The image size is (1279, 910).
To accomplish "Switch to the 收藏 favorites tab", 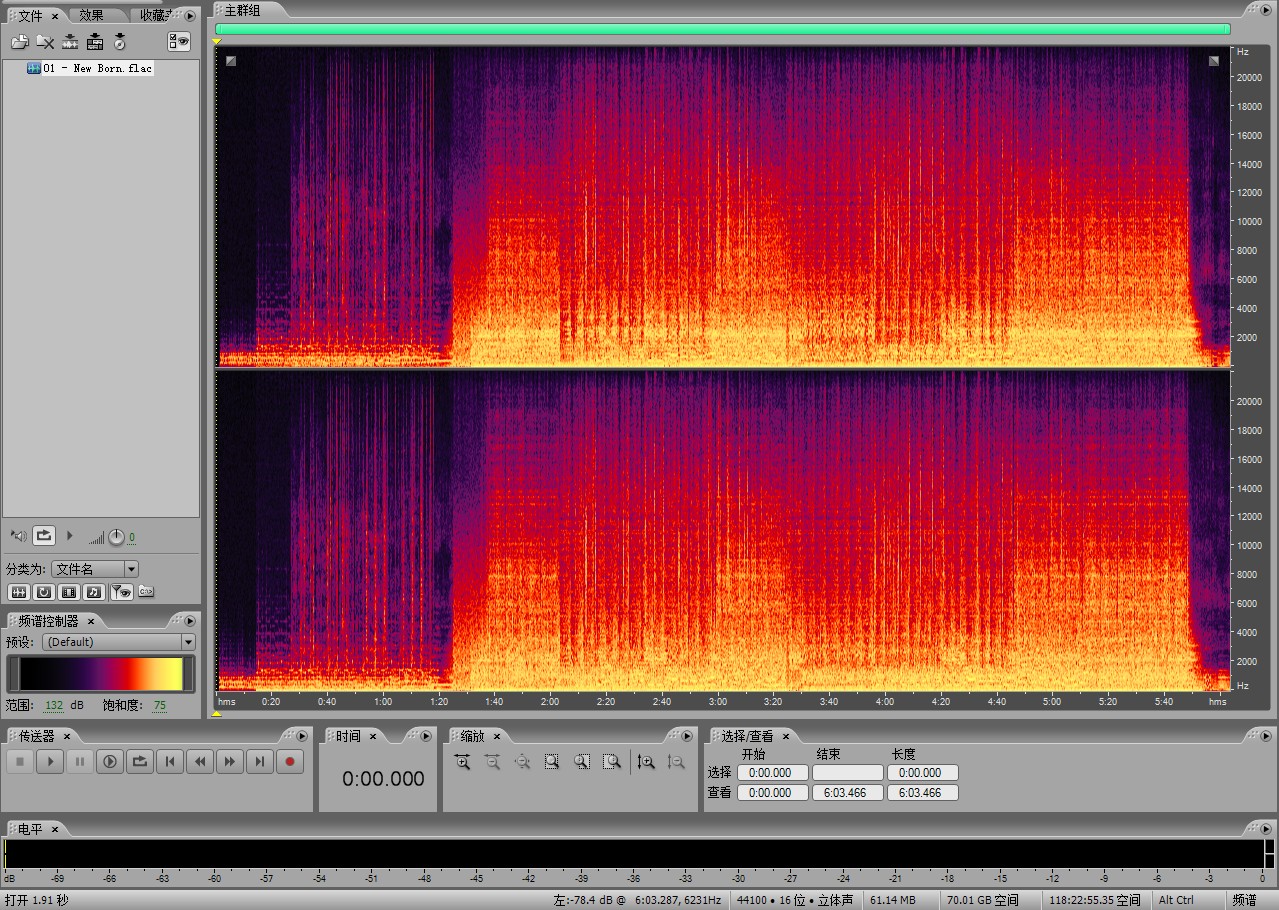I will click(x=152, y=15).
